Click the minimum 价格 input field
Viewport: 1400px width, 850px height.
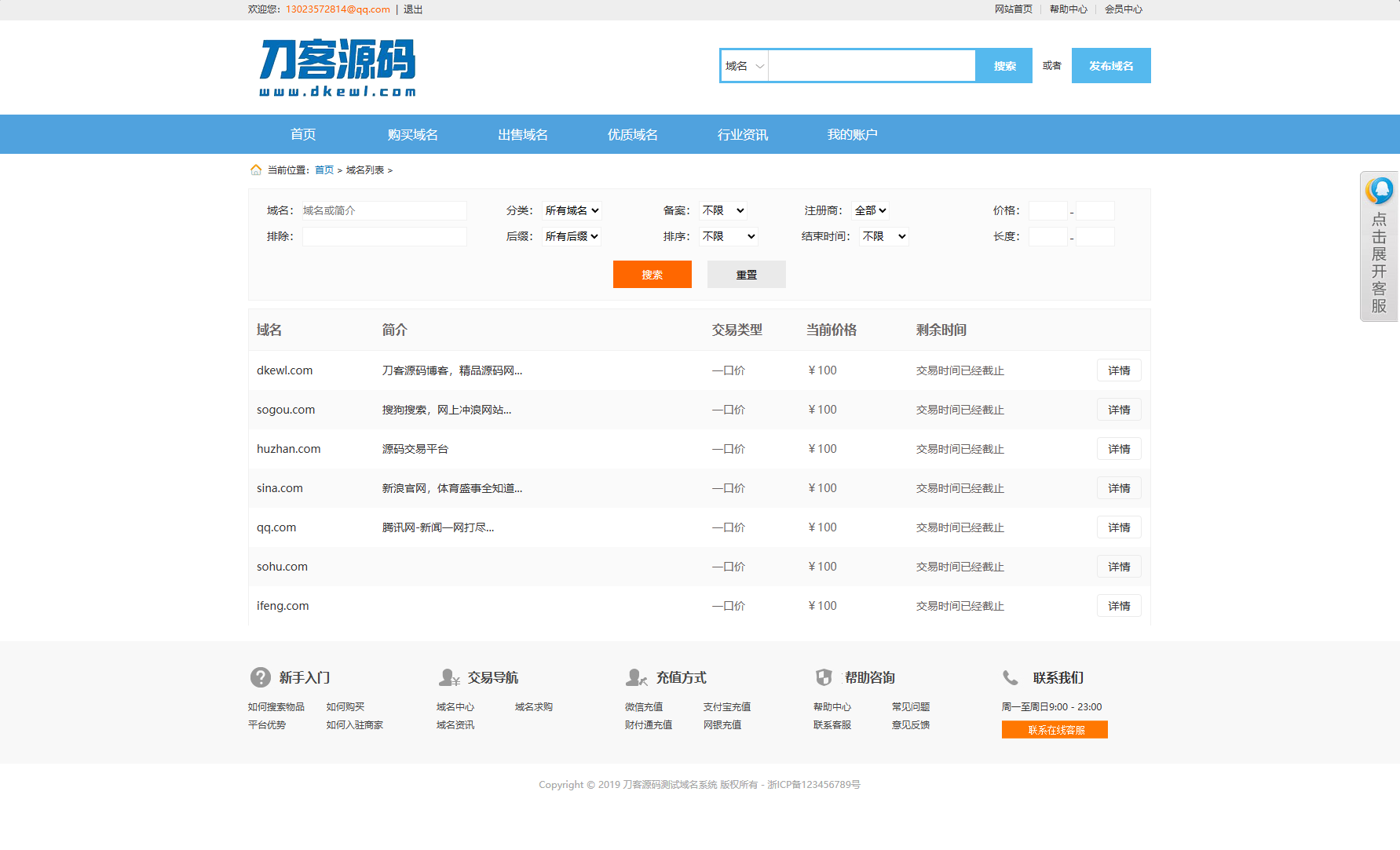1047,210
